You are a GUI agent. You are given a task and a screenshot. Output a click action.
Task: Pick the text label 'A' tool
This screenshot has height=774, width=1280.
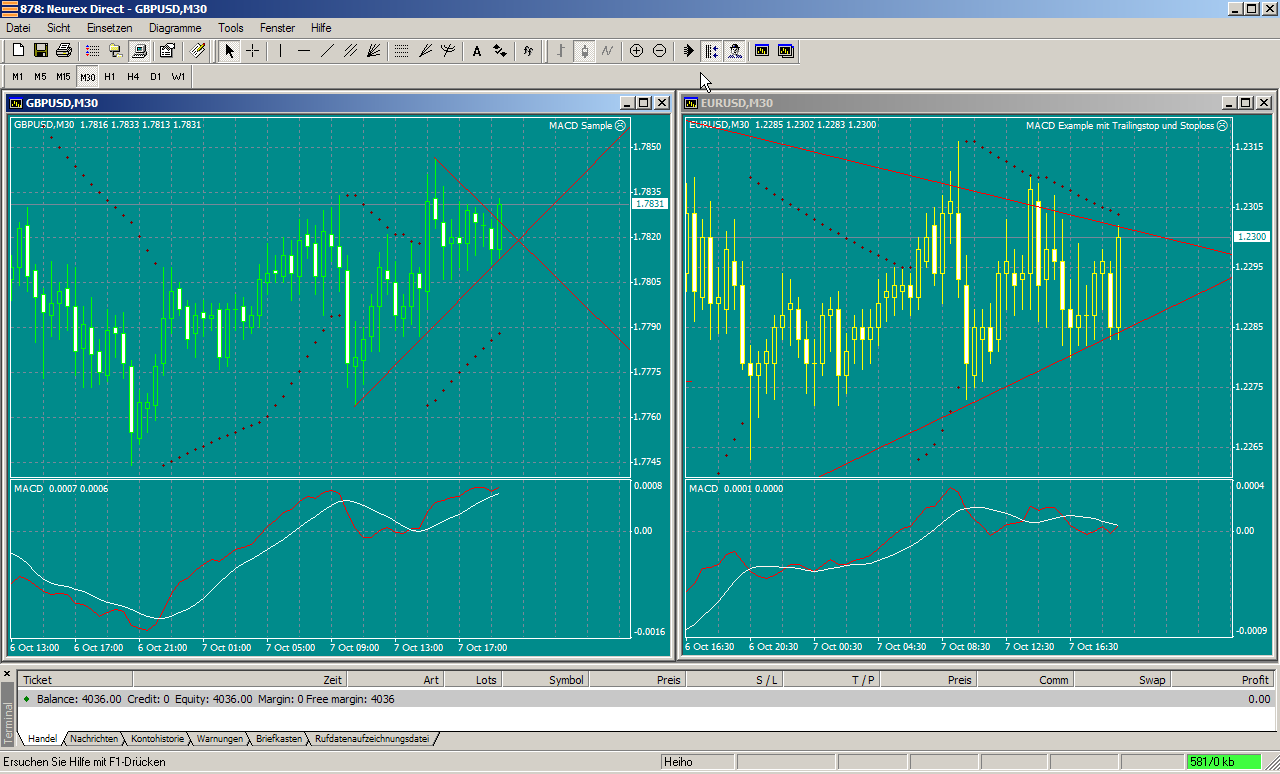476,51
